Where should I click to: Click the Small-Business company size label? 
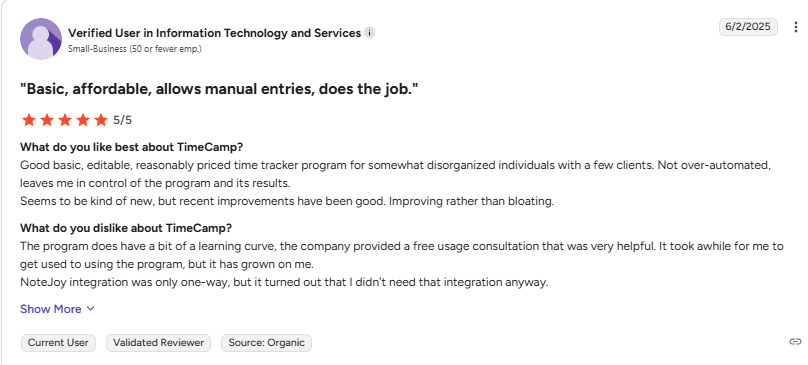[134, 49]
